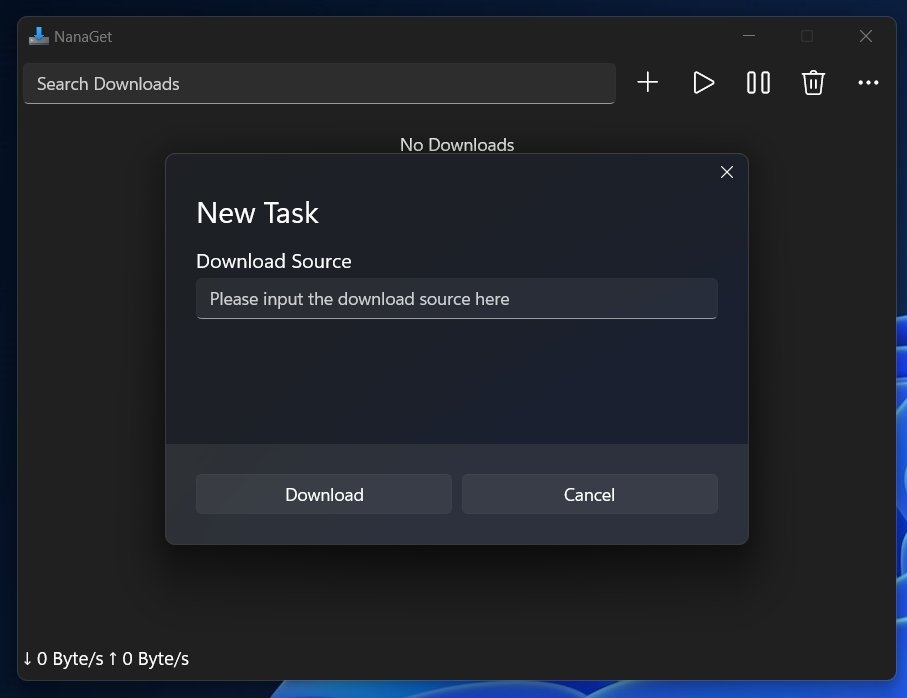Close the NanaGet window

click(865, 36)
